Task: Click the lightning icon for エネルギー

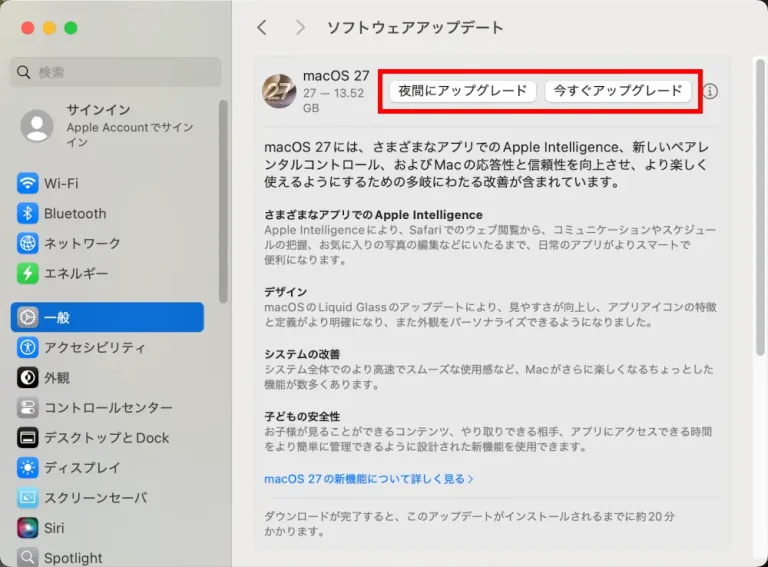Action: [27, 273]
